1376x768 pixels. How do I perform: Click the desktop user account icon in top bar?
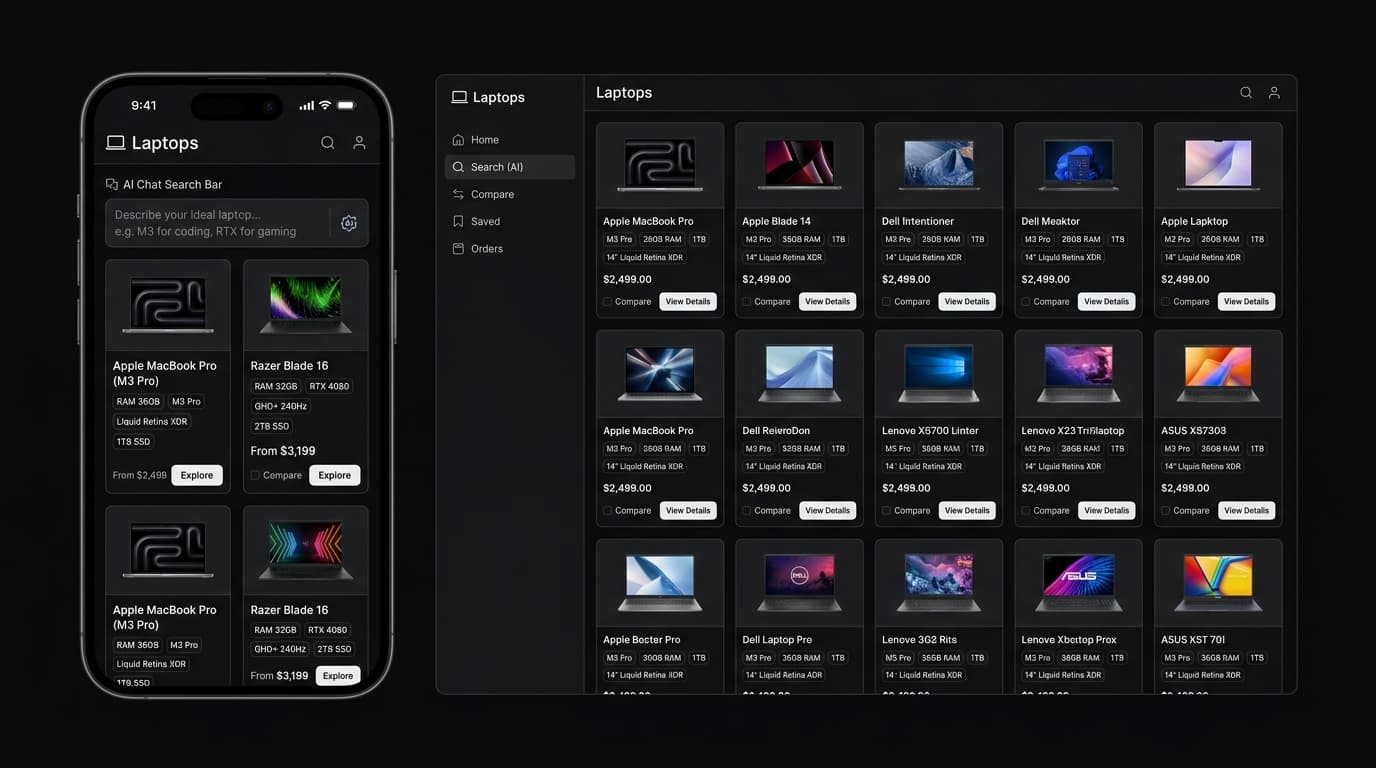(1274, 92)
